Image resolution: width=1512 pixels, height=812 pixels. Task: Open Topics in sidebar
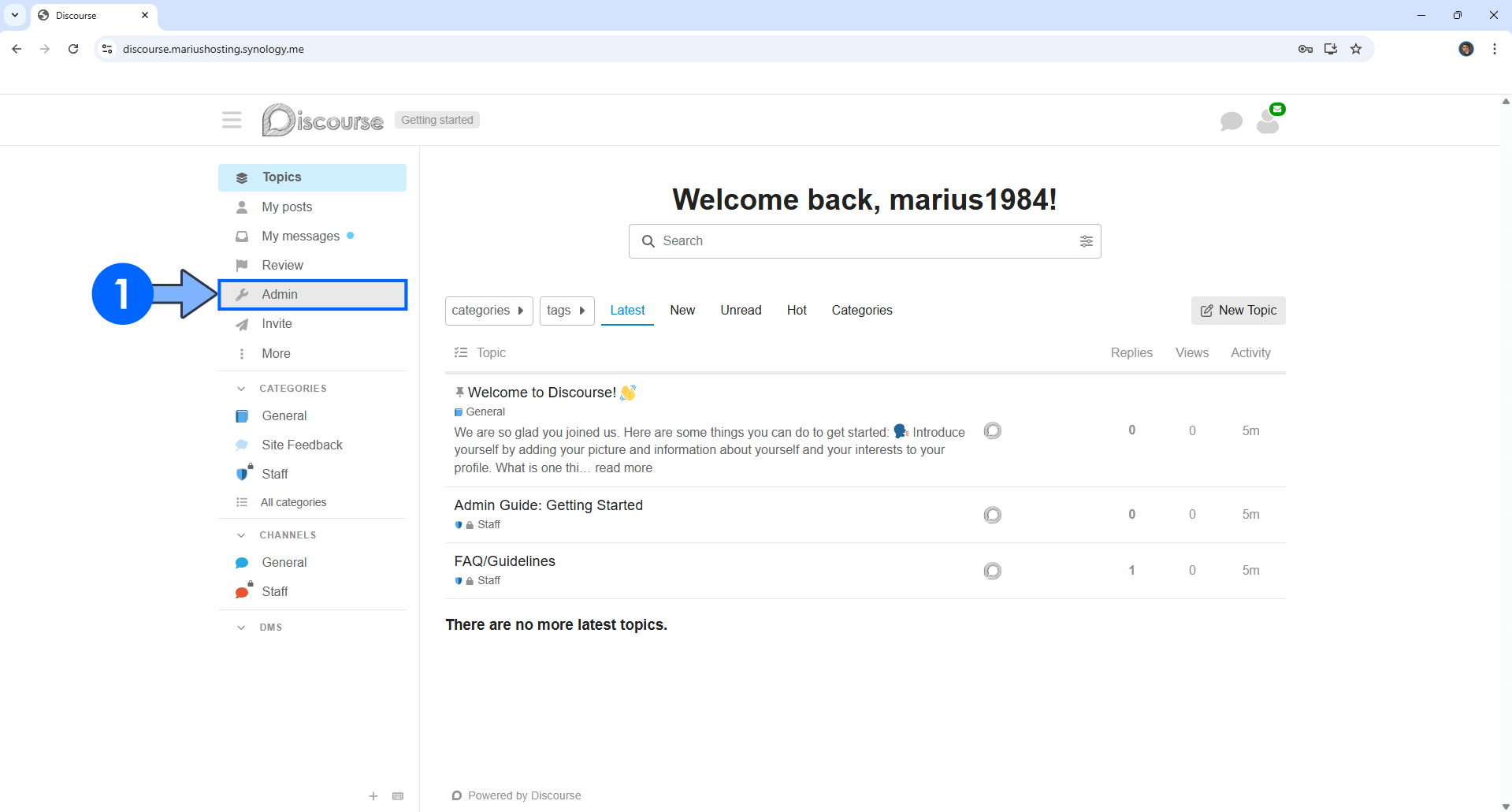312,177
